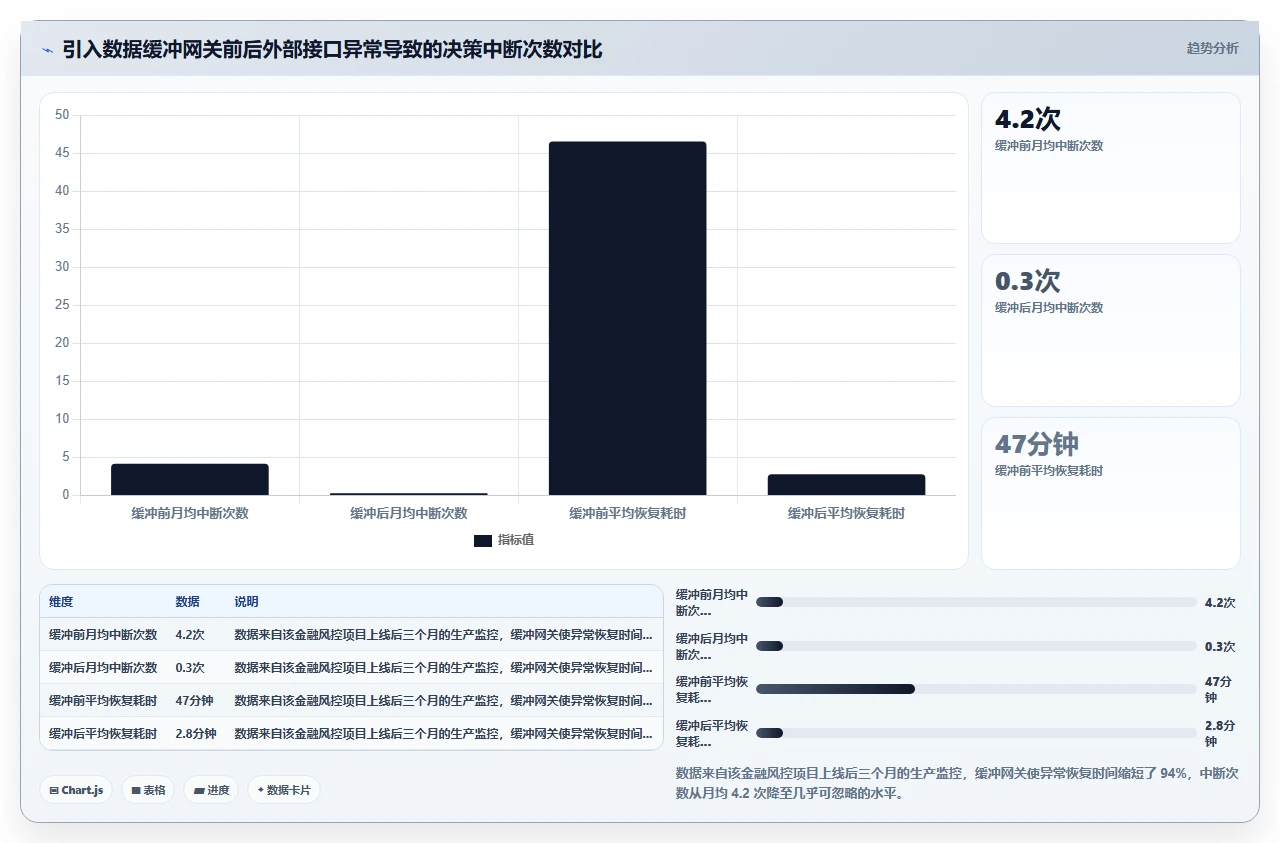Click the 47分钟 progress value text
Viewport: 1280px width, 843px height.
click(1218, 689)
